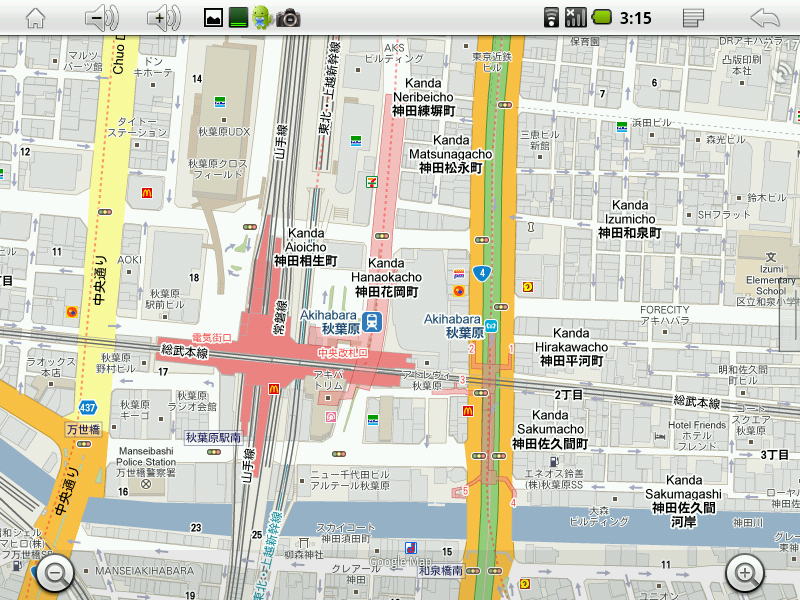This screenshot has width=800, height=600.
Task: Tap the convenience store icon near 浜田ビル
Action: (621, 127)
